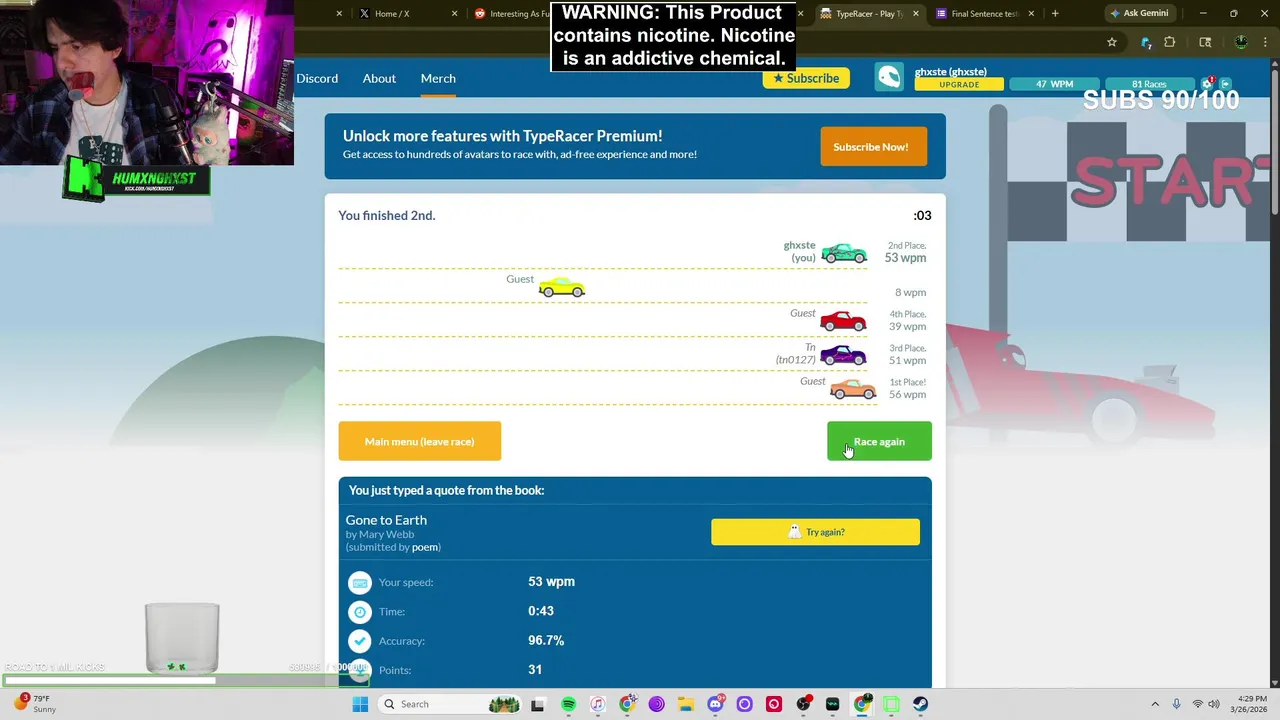Close the Final Sentence test tab
1280x720 pixels.
(x=1031, y=14)
